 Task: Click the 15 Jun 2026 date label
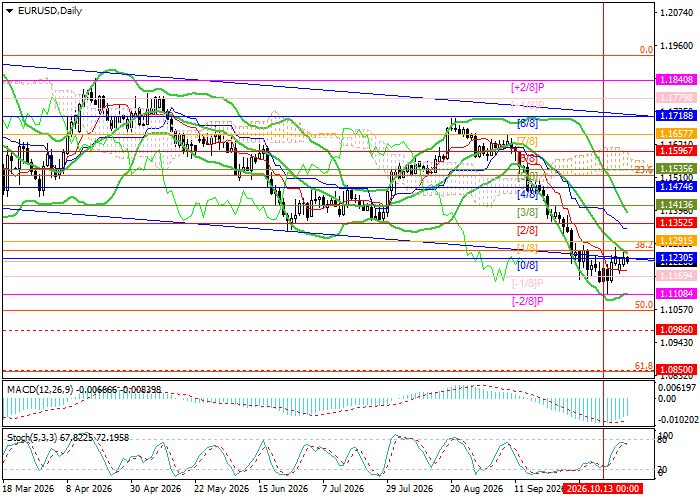[283, 489]
